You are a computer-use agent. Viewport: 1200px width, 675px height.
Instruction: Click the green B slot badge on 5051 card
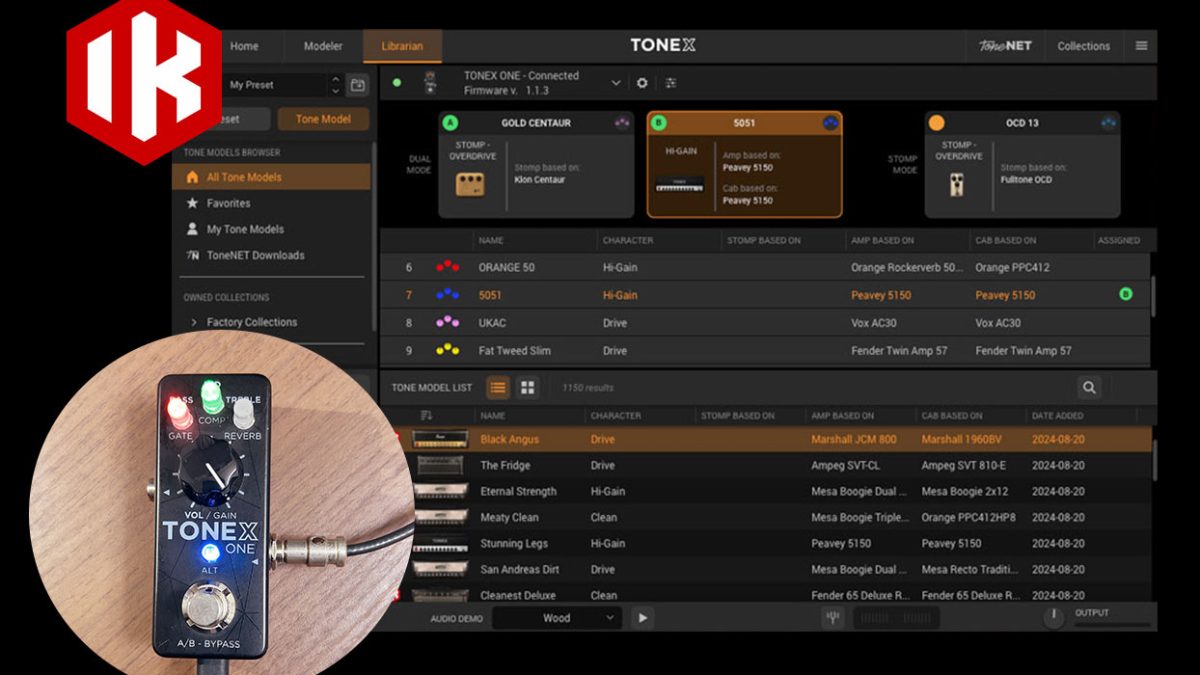pyautogui.click(x=658, y=123)
